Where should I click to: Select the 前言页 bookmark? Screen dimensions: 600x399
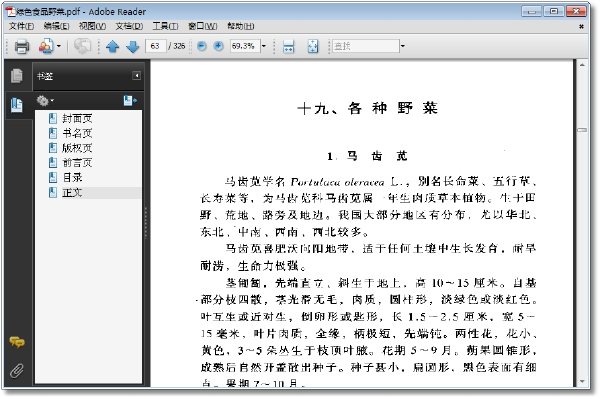(77, 163)
